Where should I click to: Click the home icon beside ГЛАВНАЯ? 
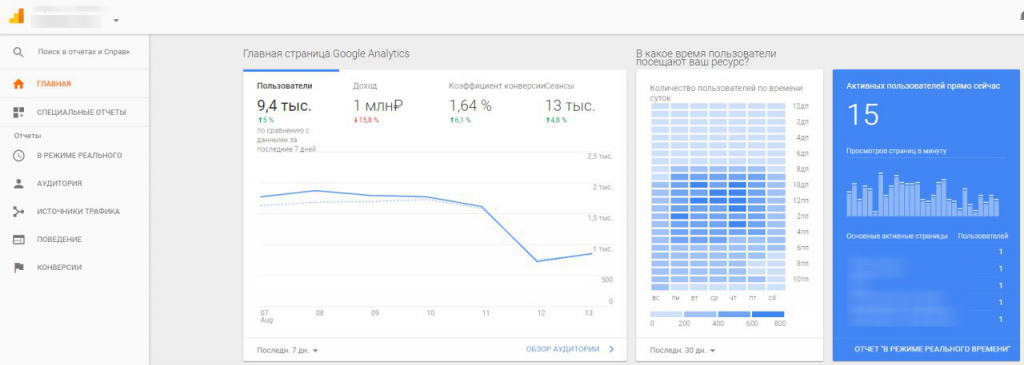18,84
